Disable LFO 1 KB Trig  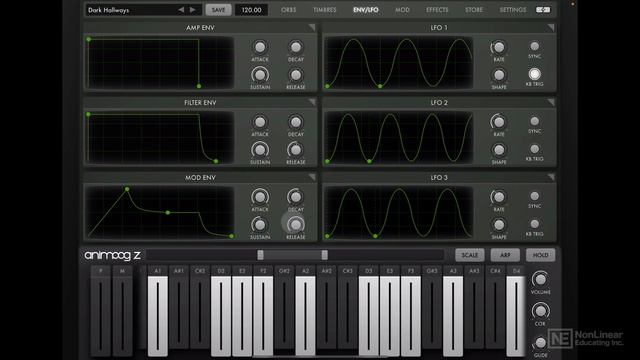point(534,74)
